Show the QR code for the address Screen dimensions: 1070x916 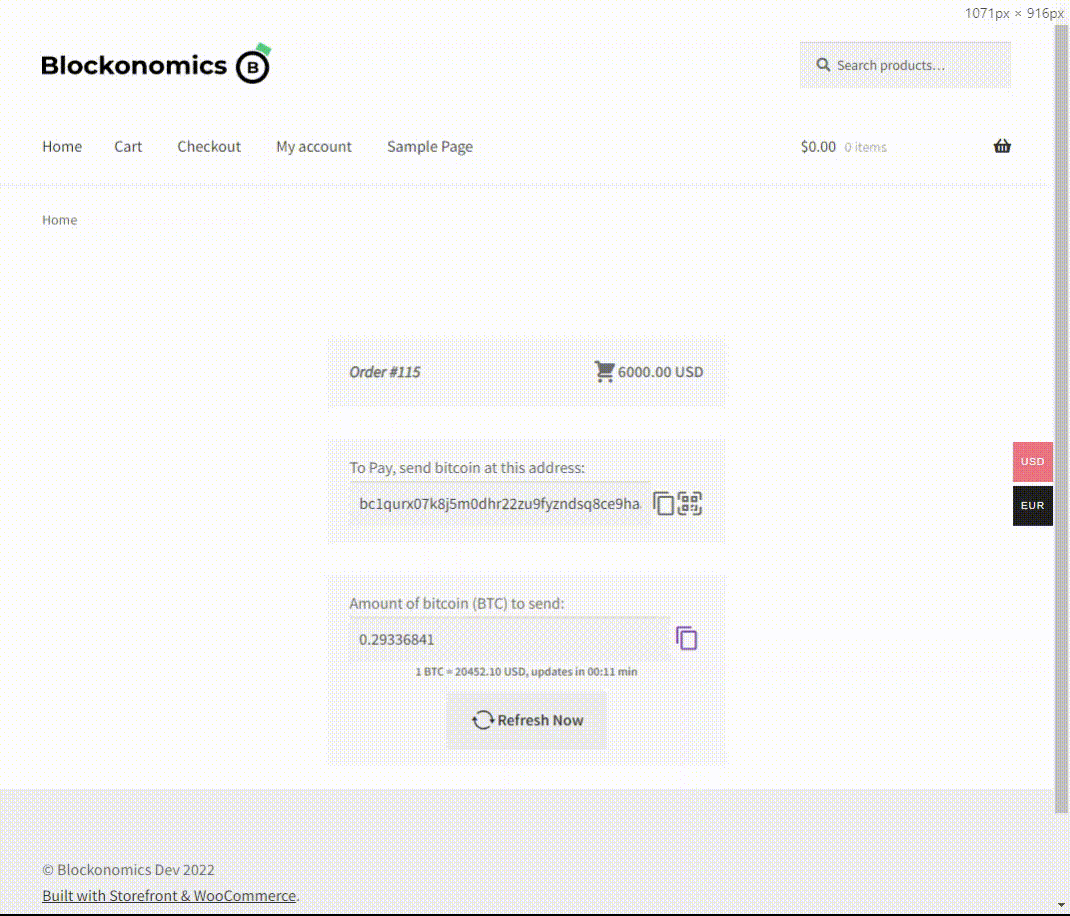[689, 504]
